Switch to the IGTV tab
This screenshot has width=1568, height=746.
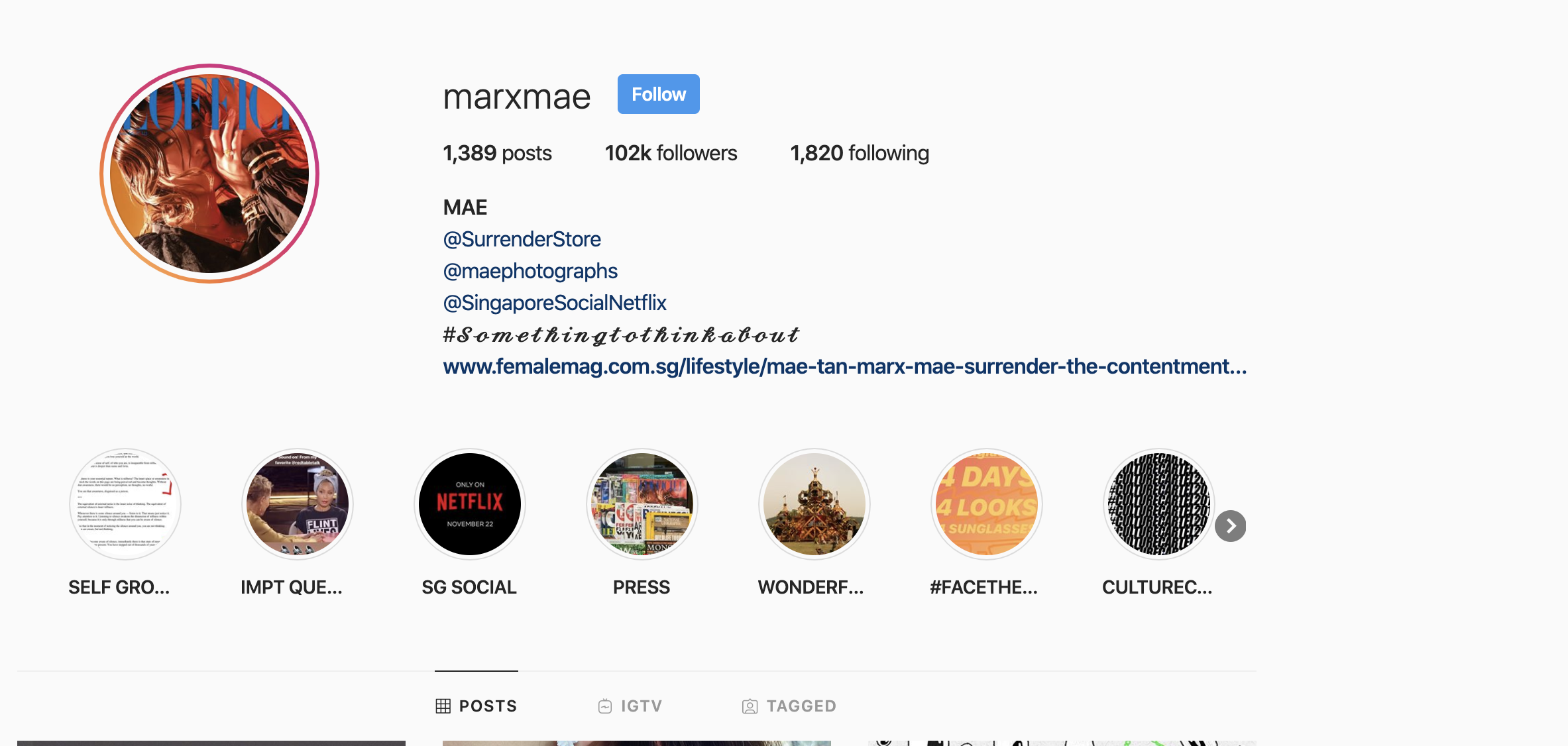tap(630, 706)
